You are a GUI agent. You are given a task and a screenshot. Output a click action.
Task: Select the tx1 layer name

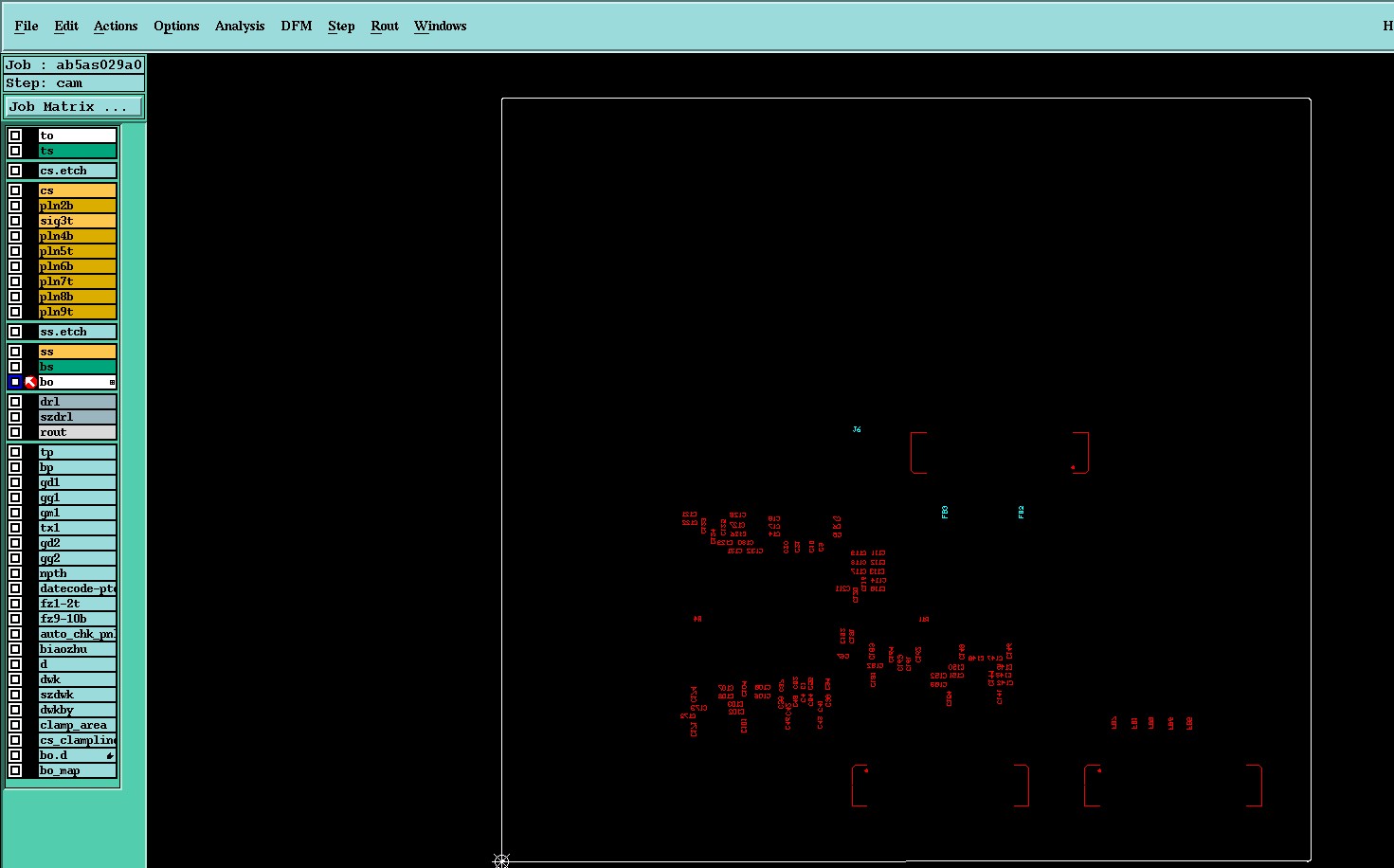pyautogui.click(x=78, y=528)
